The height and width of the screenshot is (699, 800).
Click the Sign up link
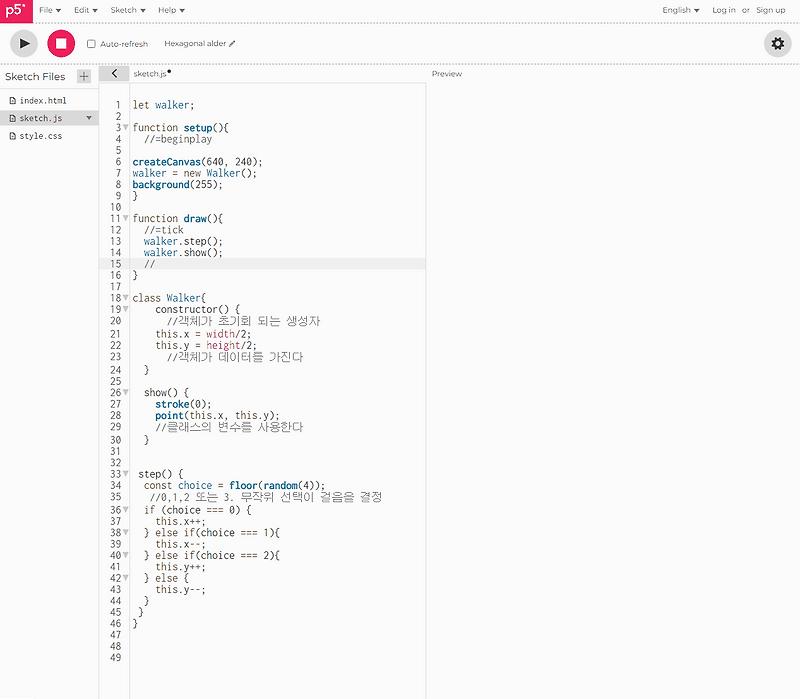(x=770, y=10)
